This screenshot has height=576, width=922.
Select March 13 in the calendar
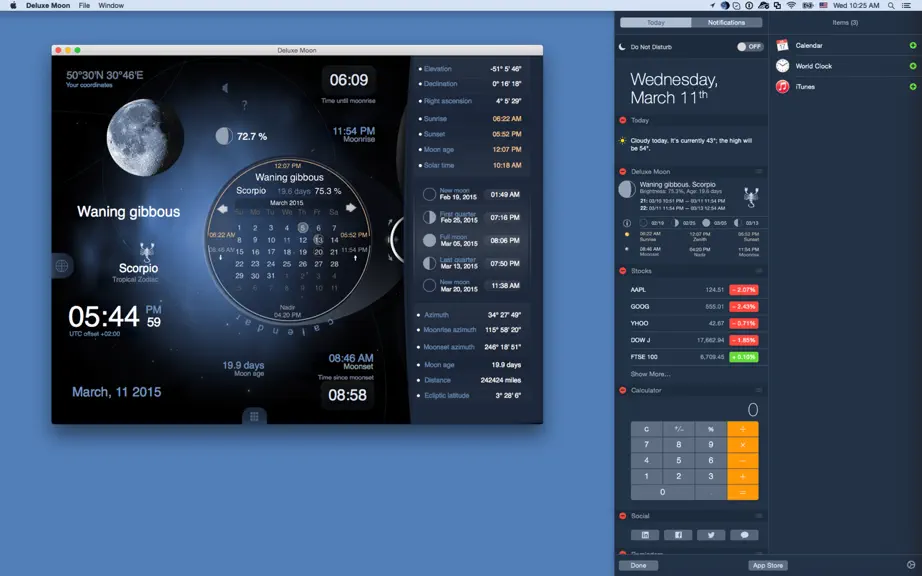[318, 240]
